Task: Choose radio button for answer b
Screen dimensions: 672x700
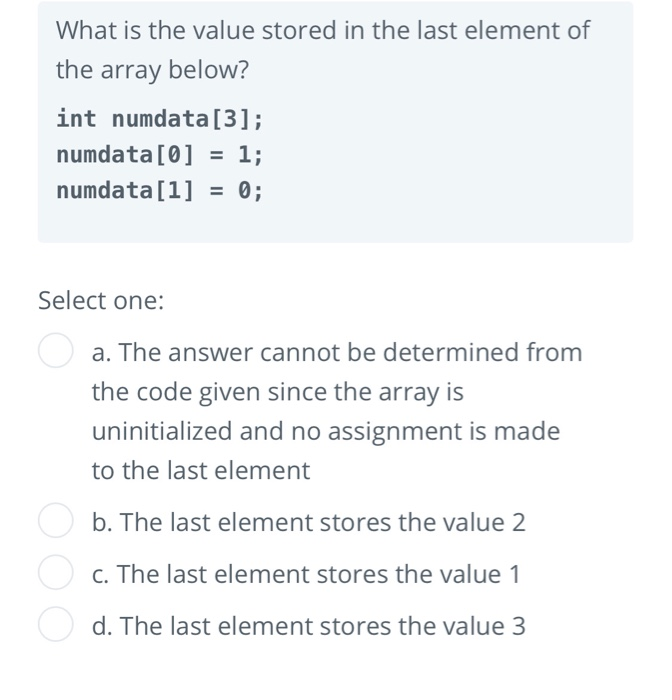Action: pos(55,521)
